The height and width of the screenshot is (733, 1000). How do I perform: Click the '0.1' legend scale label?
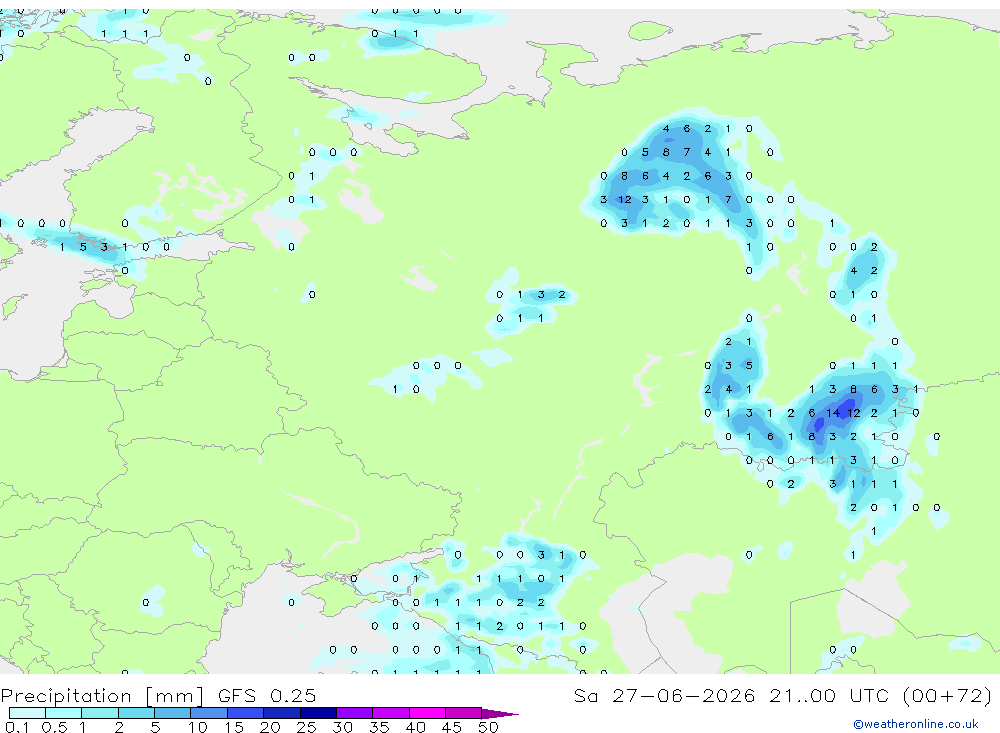[17, 727]
